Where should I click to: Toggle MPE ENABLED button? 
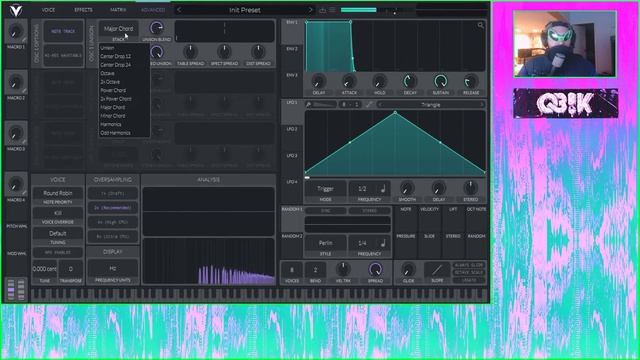pyautogui.click(x=58, y=253)
